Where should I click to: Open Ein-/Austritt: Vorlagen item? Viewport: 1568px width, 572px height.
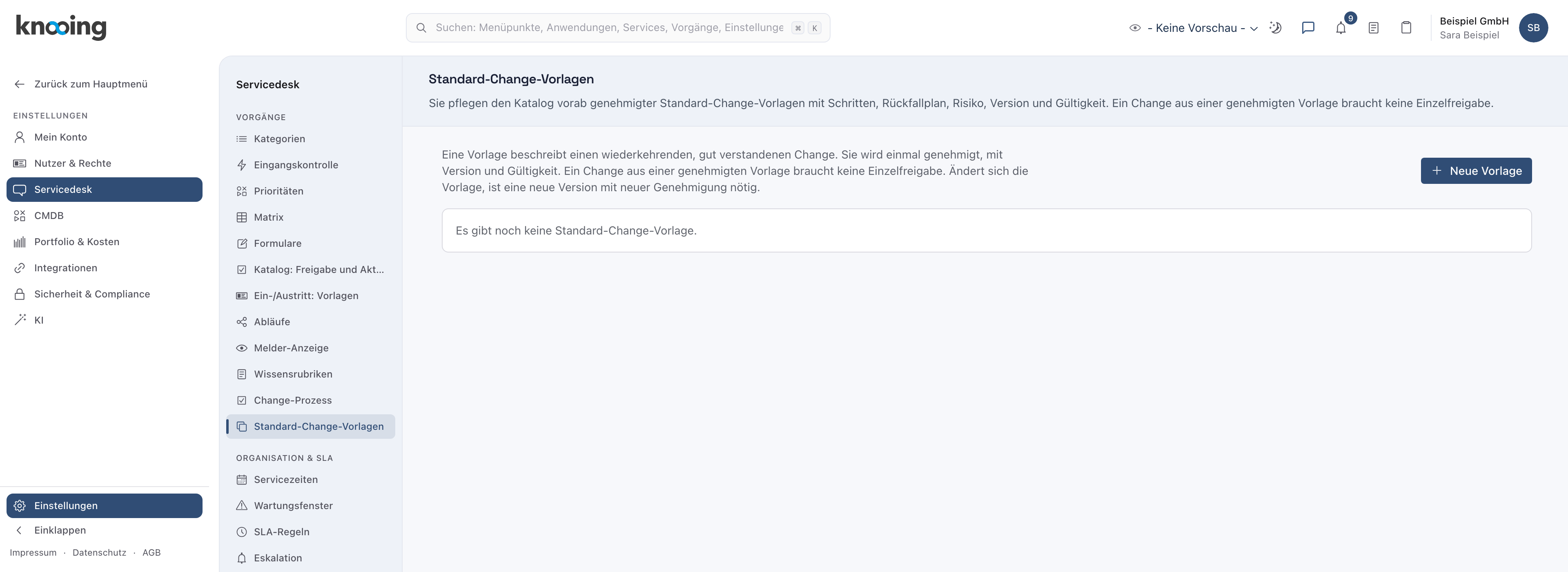pyautogui.click(x=310, y=296)
